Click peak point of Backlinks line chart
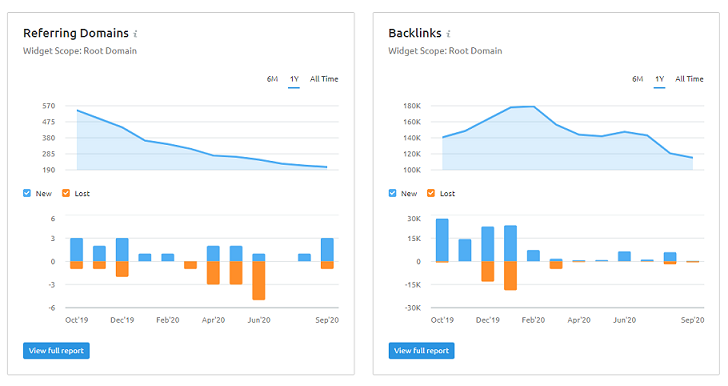This screenshot has height=386, width=728. 533,107
